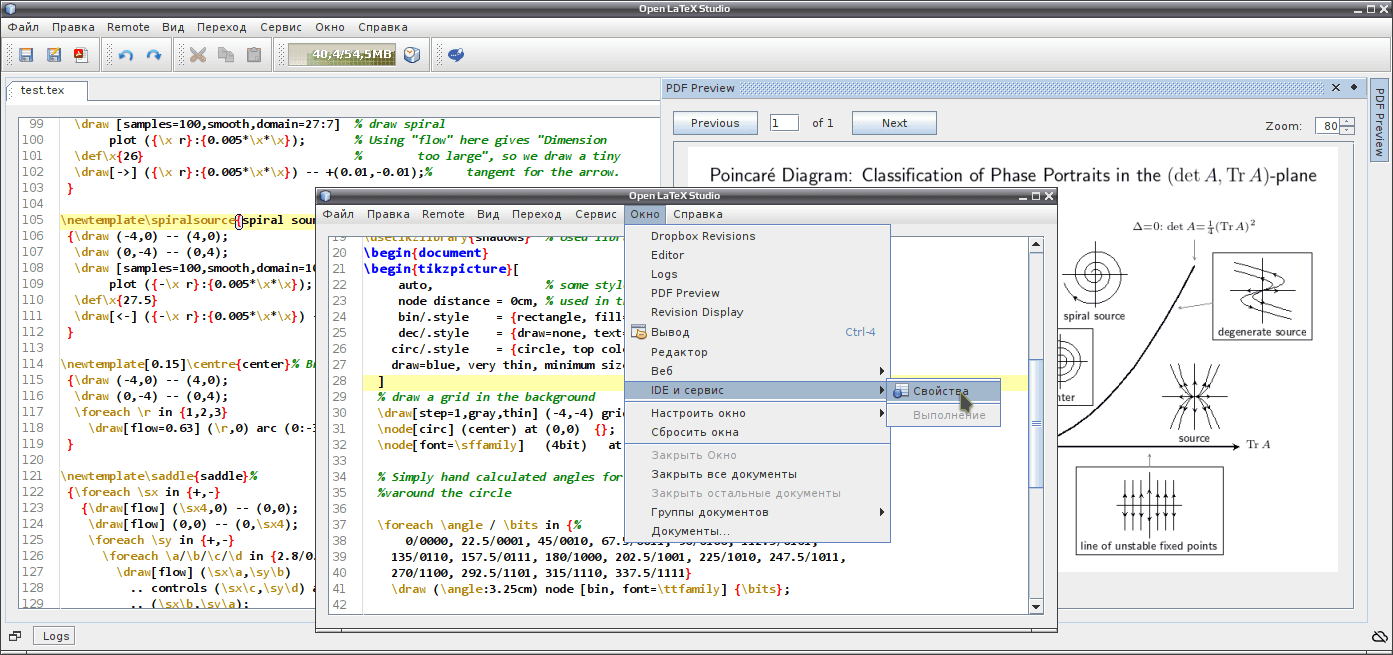Click the Zoom value stepper in PDF Preview

coord(1334,126)
